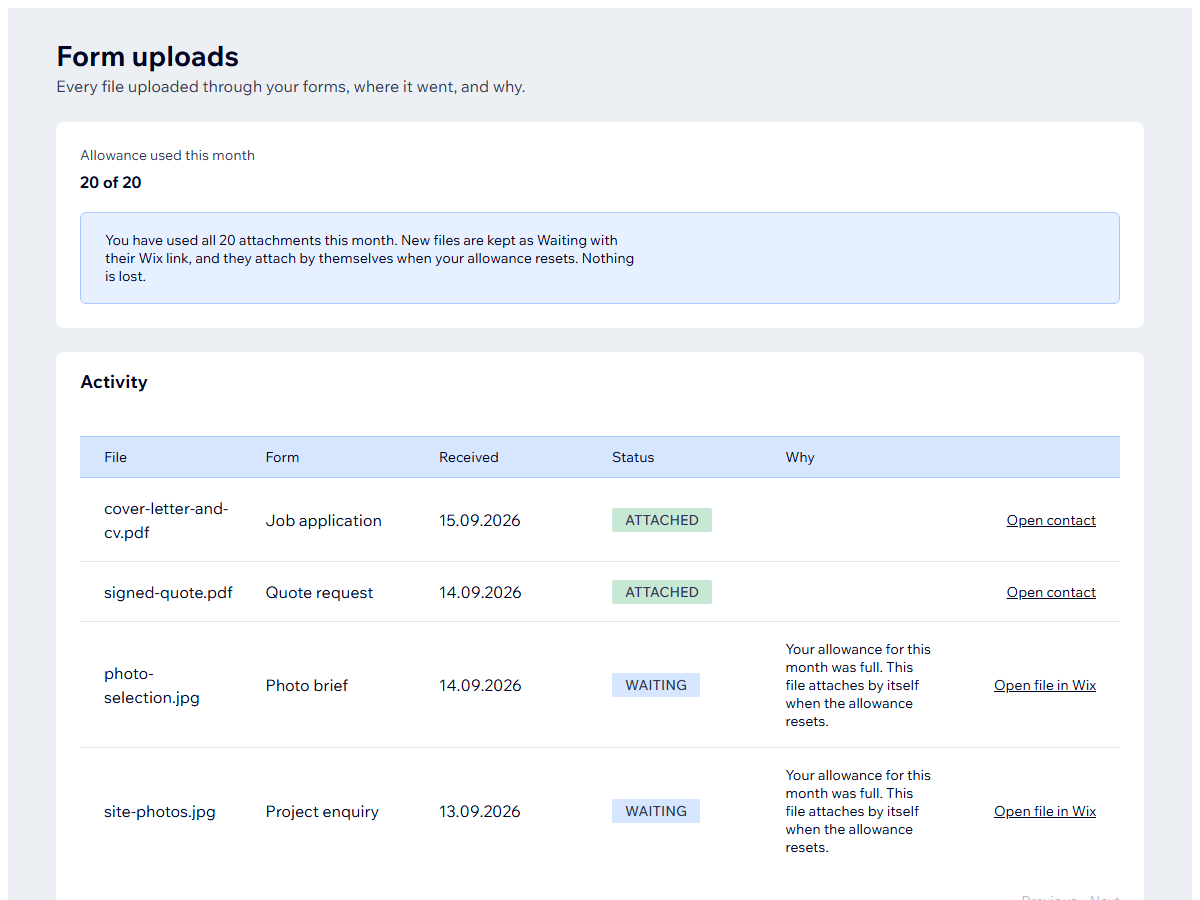Click the Received column header

coord(468,457)
